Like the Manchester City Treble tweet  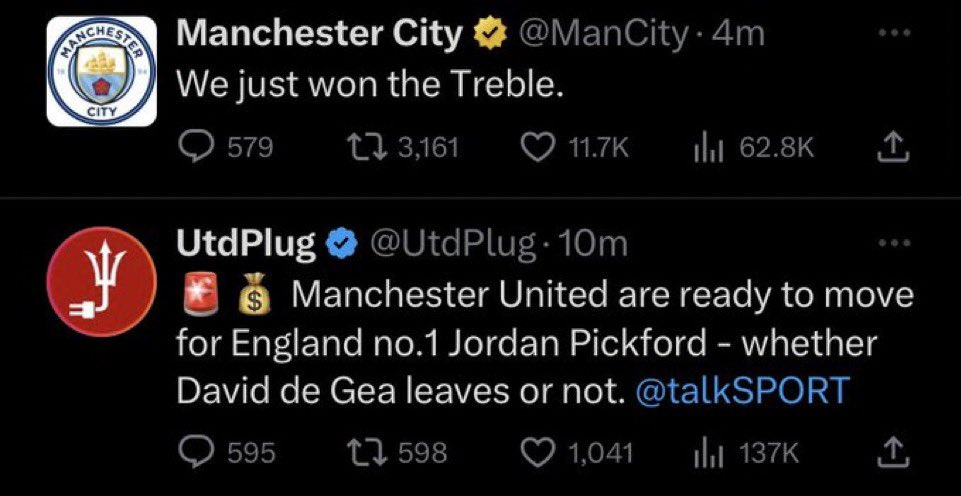(574, 149)
